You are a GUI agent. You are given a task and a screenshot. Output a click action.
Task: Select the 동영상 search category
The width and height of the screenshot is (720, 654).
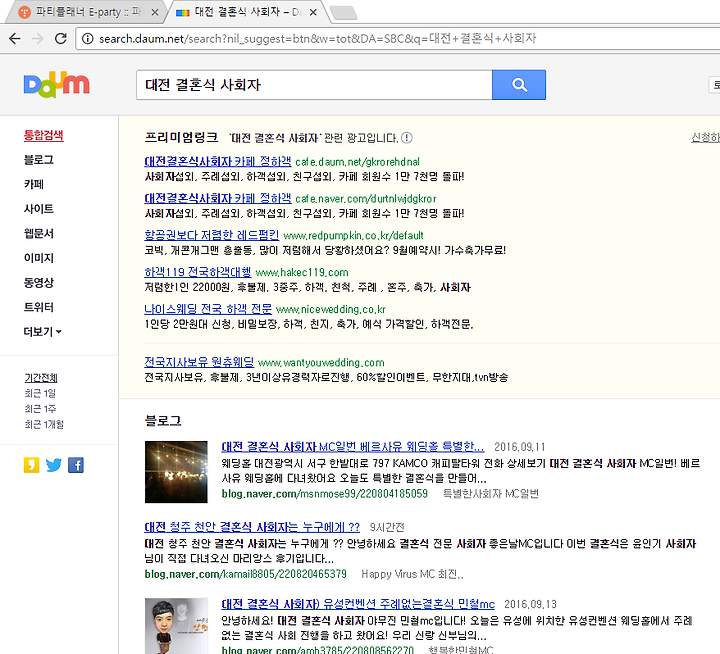[x=39, y=282]
